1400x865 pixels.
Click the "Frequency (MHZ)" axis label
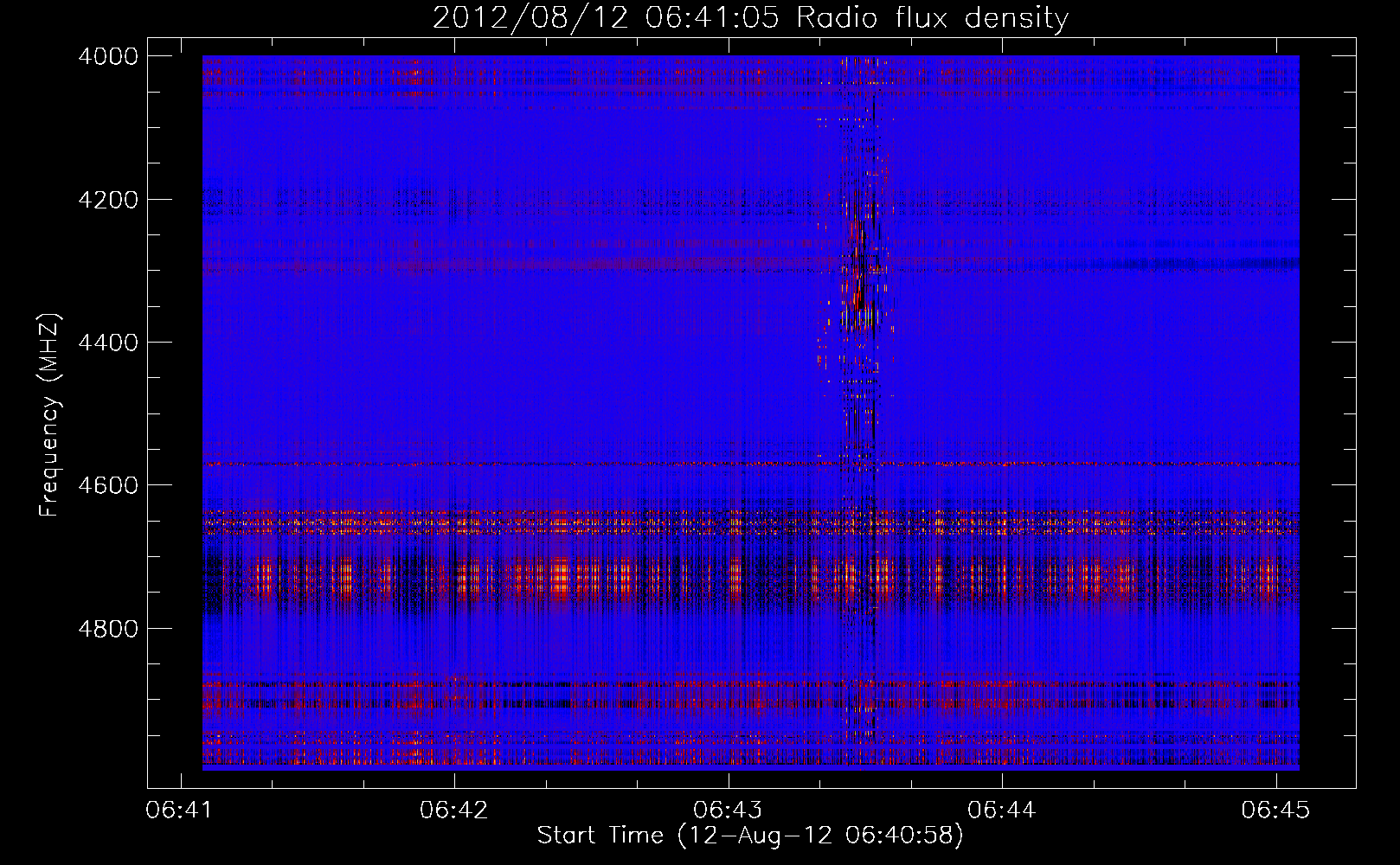point(50,415)
